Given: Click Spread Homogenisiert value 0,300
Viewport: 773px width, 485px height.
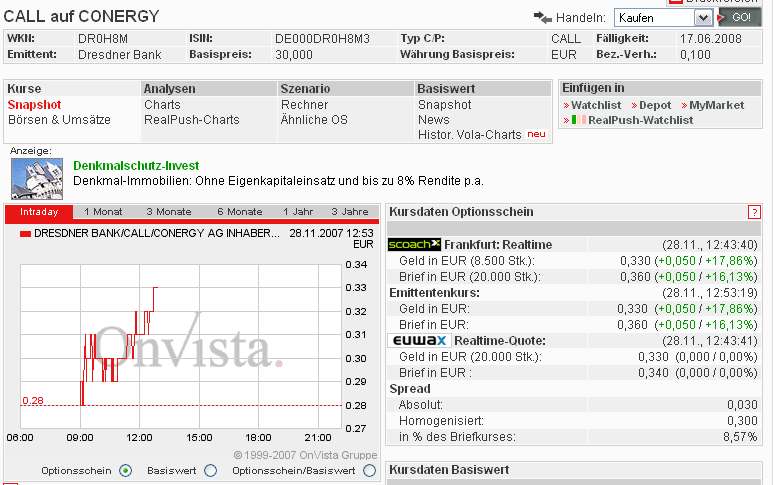Looking at the screenshot, I should tap(742, 420).
